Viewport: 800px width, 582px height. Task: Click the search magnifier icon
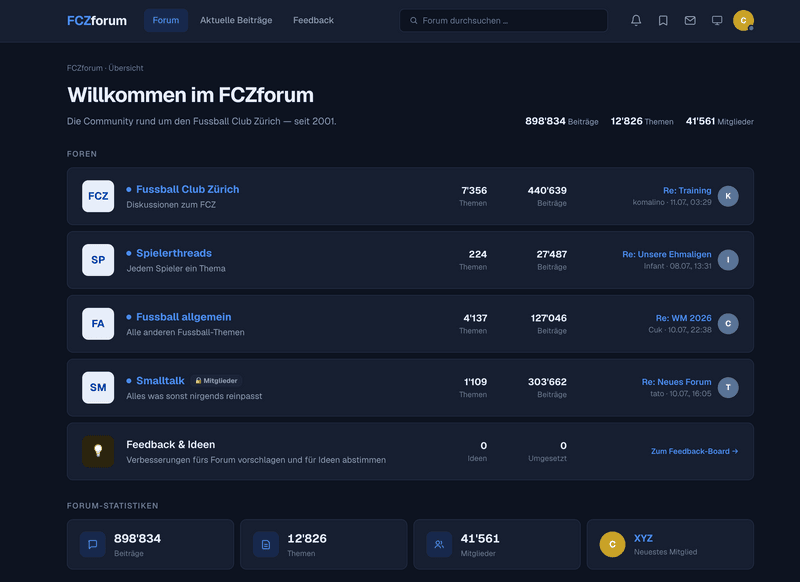pos(414,20)
